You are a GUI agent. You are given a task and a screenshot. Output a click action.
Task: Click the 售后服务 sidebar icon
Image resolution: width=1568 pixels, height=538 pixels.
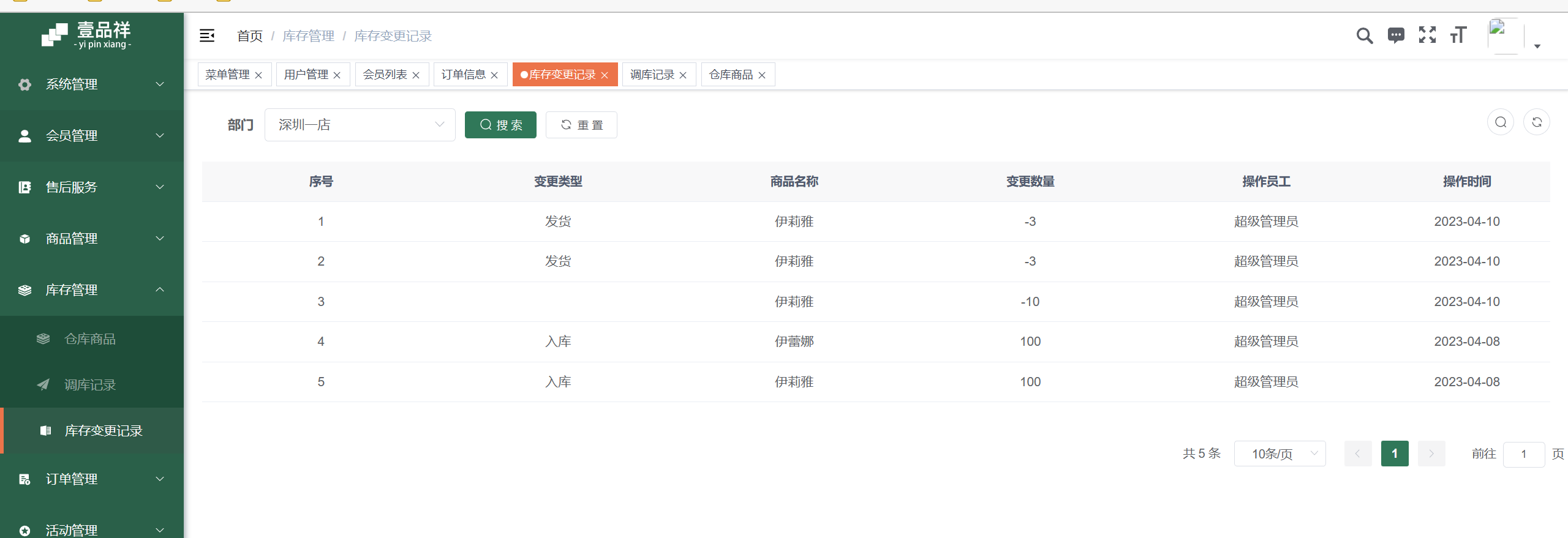(x=24, y=187)
